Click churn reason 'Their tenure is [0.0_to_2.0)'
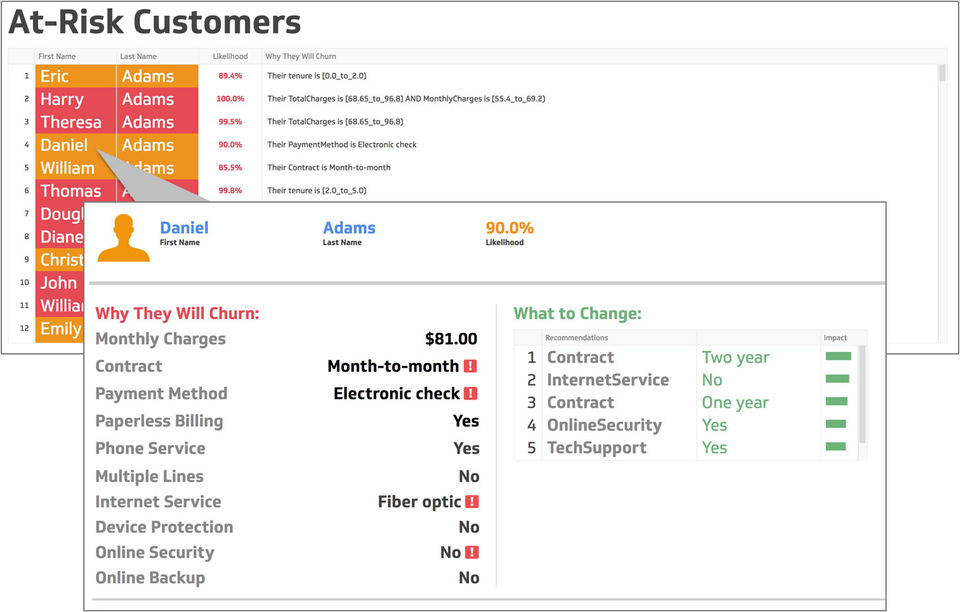The image size is (960, 612). 317,76
